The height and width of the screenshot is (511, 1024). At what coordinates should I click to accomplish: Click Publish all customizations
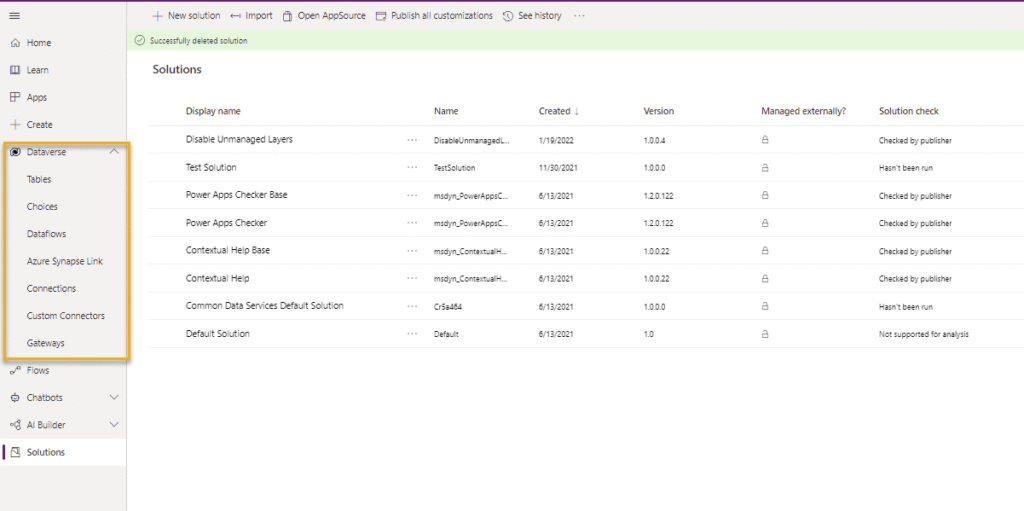[434, 16]
